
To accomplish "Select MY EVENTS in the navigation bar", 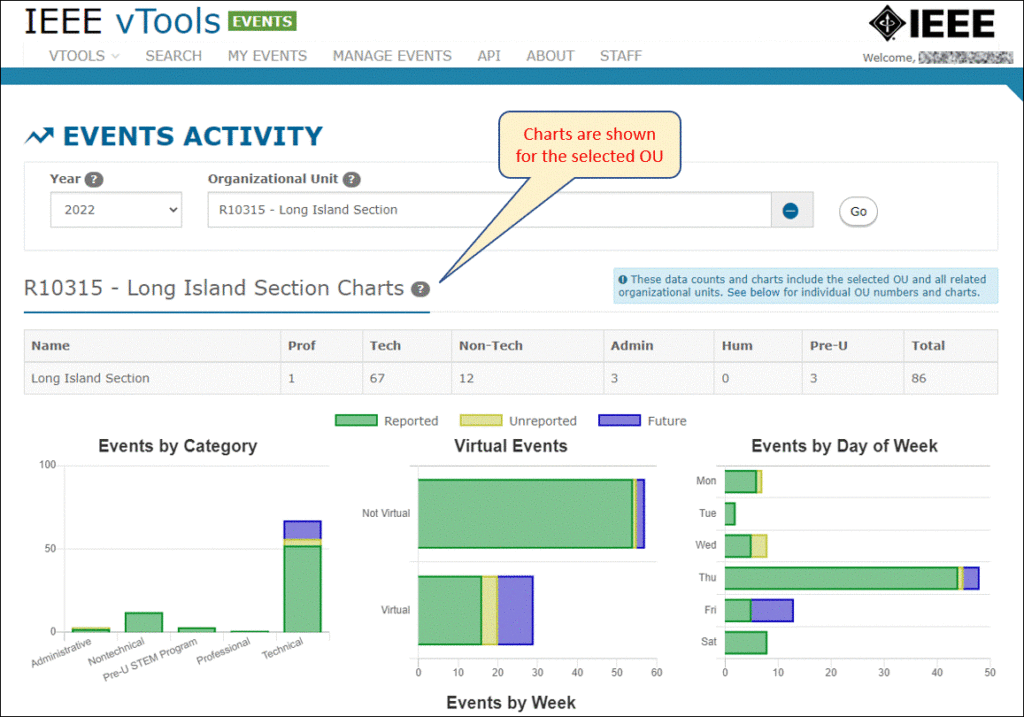I will [x=267, y=56].
